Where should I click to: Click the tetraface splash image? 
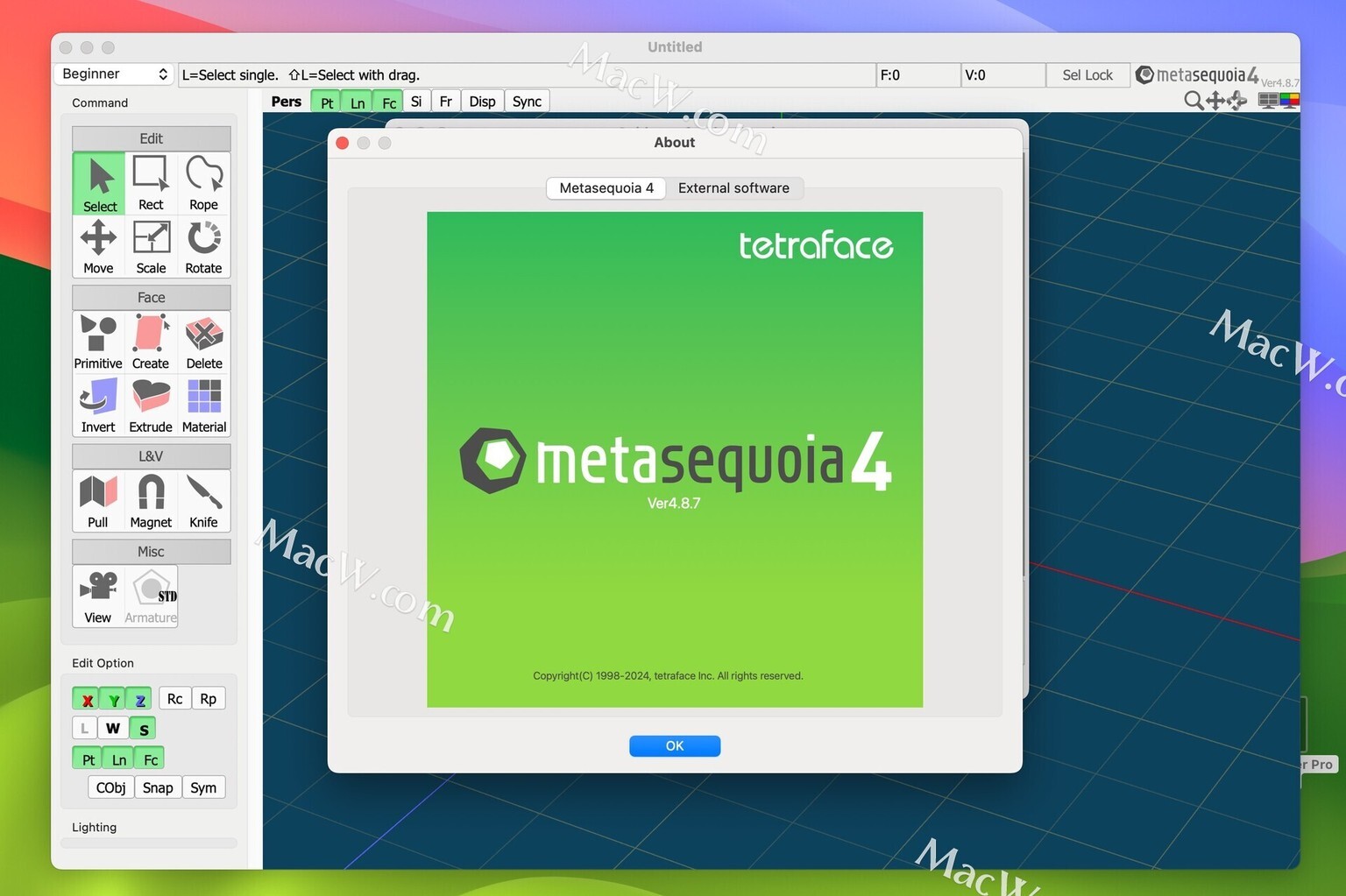coord(675,459)
